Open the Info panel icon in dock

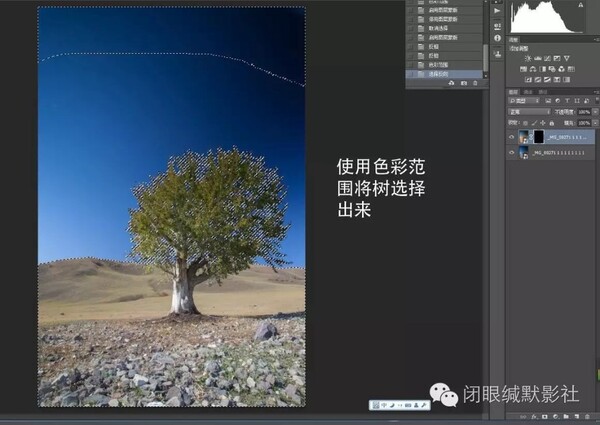pos(497,38)
